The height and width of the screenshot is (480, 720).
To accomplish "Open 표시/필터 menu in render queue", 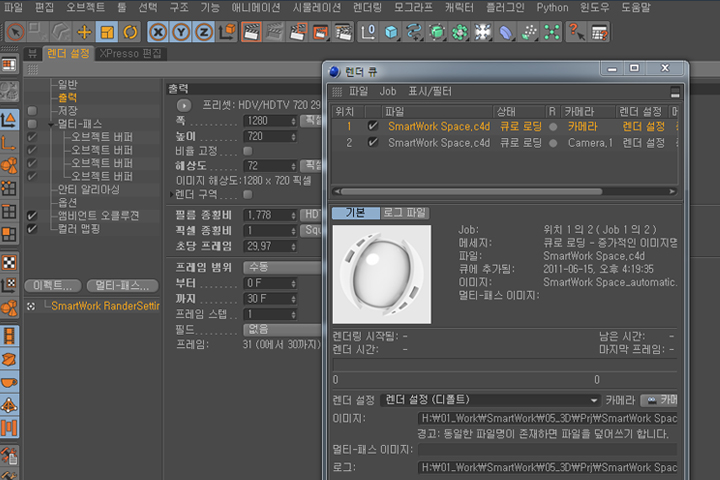I will point(430,91).
